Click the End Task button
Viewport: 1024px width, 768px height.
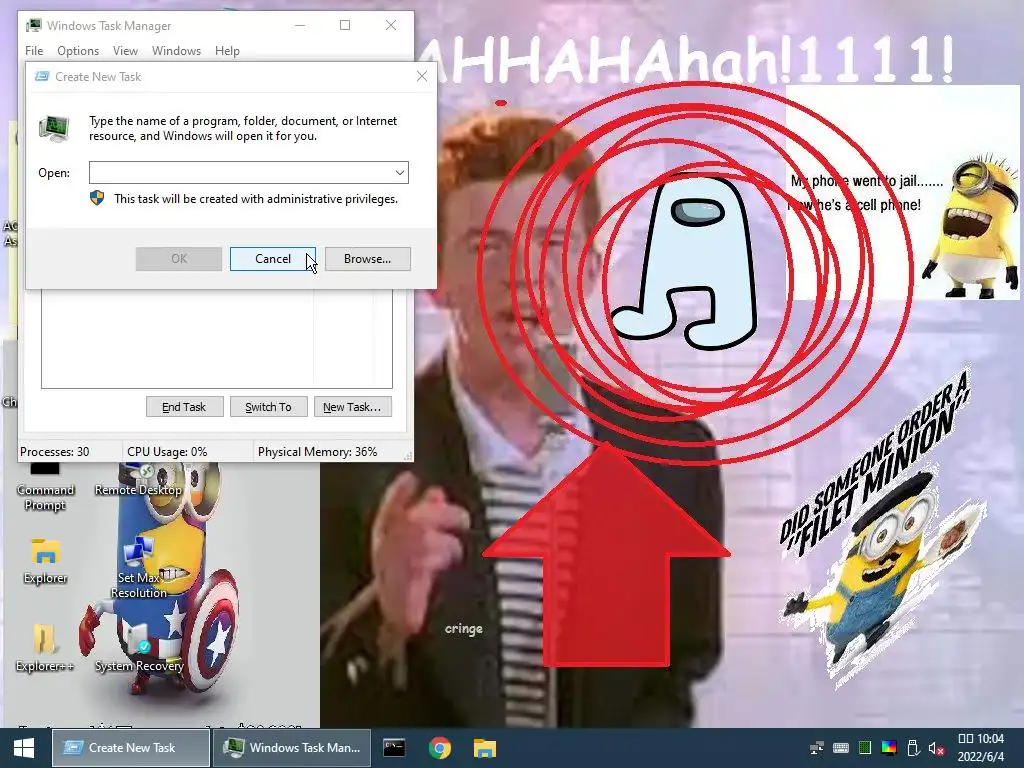pos(184,407)
